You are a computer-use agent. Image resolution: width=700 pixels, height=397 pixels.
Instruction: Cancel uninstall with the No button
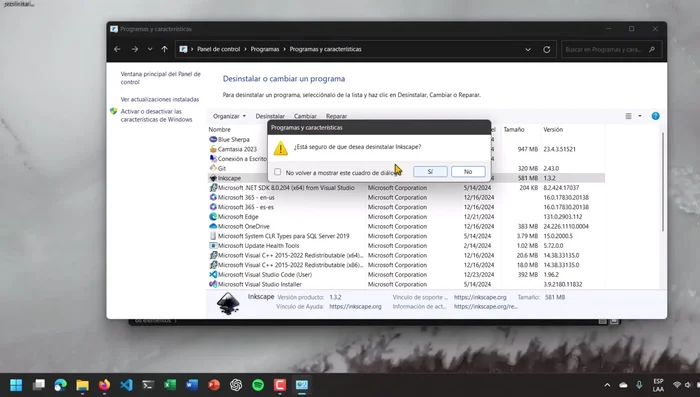[468, 171]
